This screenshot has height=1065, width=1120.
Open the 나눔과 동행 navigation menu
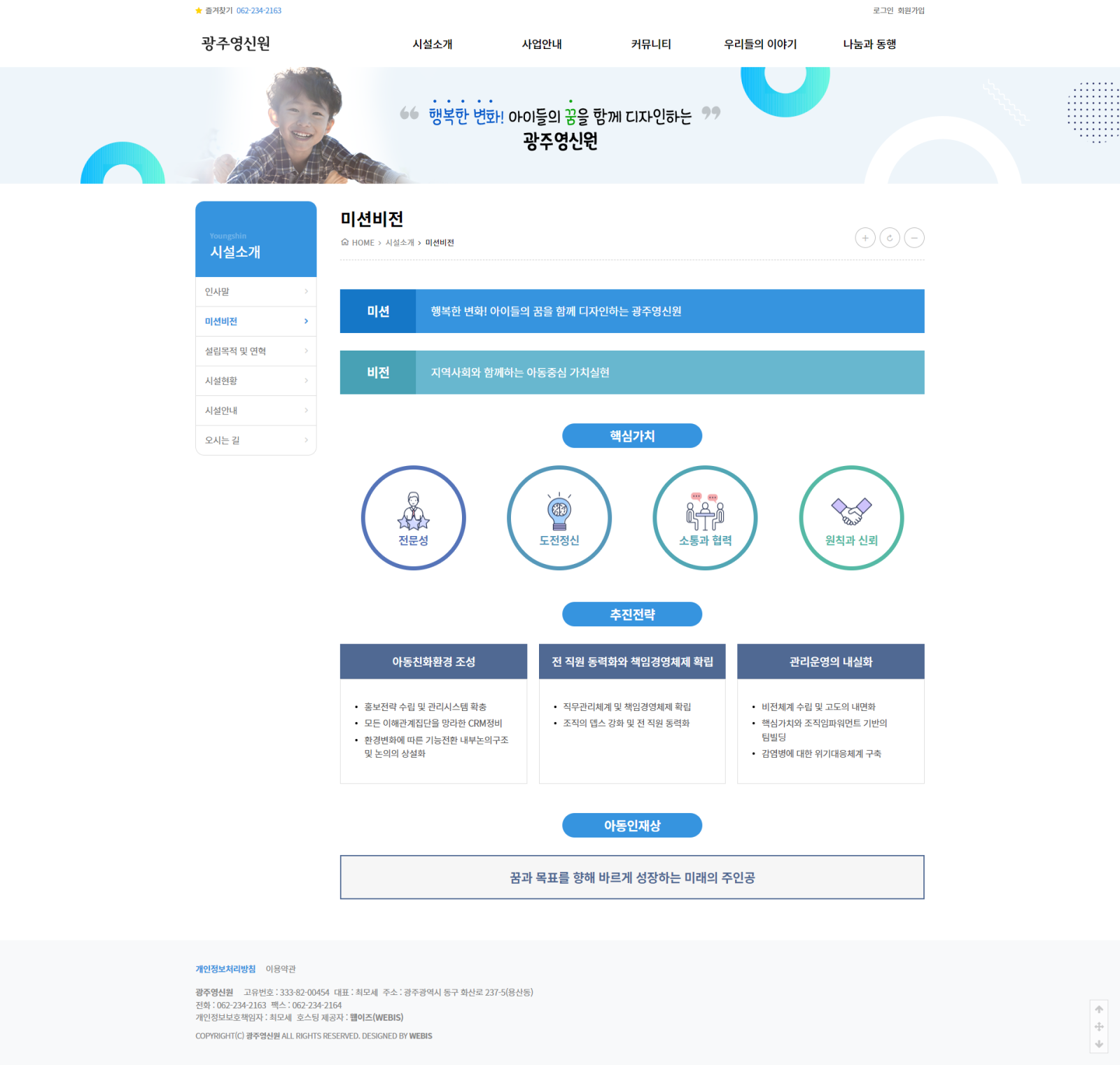(869, 44)
